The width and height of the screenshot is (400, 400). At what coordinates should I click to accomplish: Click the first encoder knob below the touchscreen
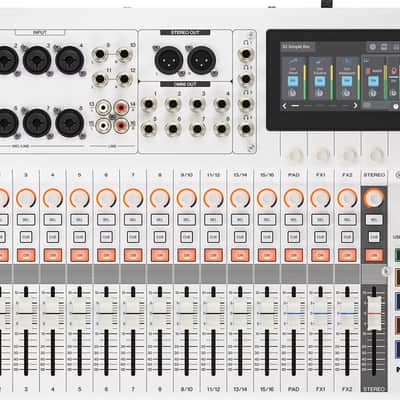295,155
